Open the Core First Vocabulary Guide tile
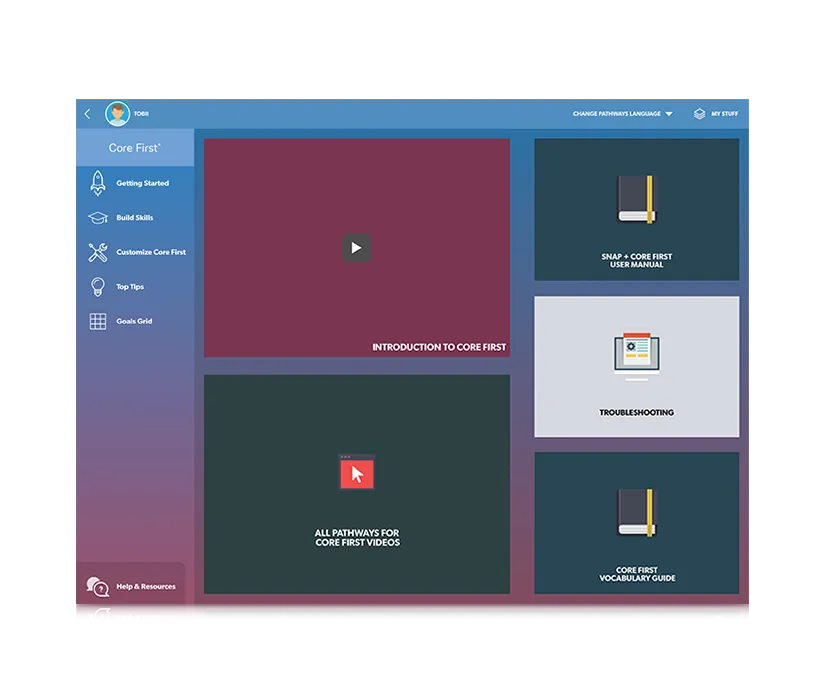Viewport: 825px width, 675px height. point(637,523)
